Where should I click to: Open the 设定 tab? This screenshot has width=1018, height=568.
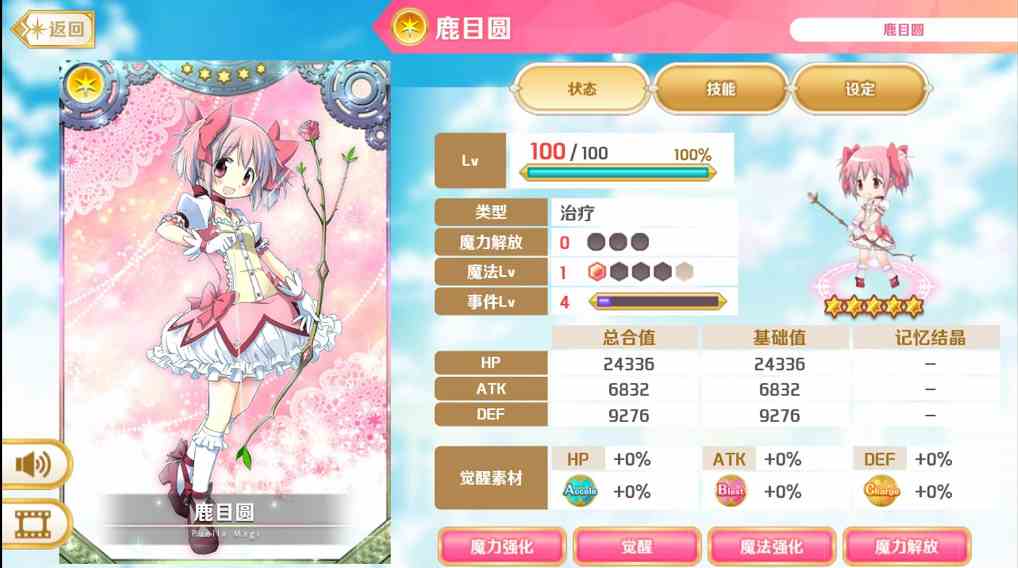(860, 89)
